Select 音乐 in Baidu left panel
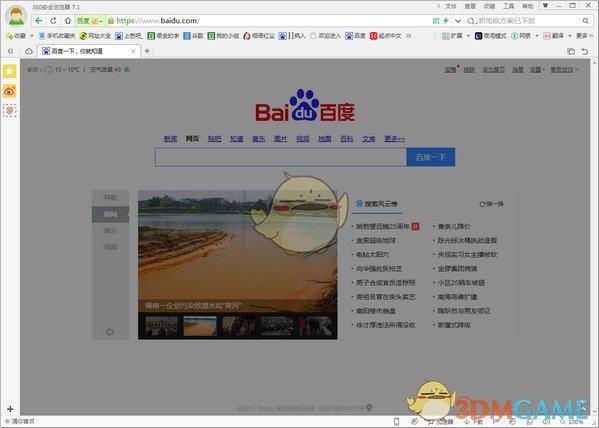 tap(110, 231)
